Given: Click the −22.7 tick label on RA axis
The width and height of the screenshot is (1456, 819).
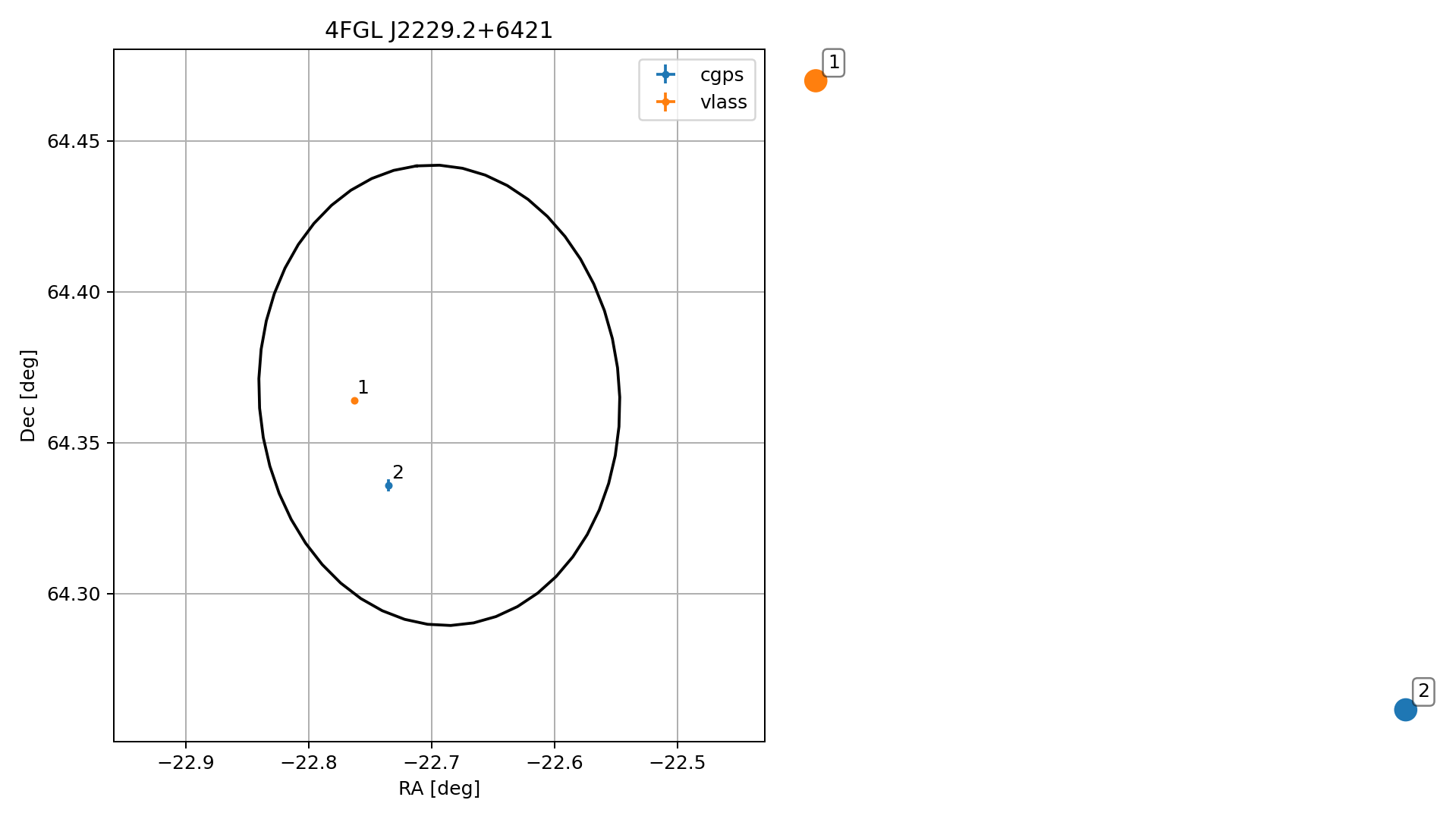Looking at the screenshot, I should click(432, 763).
